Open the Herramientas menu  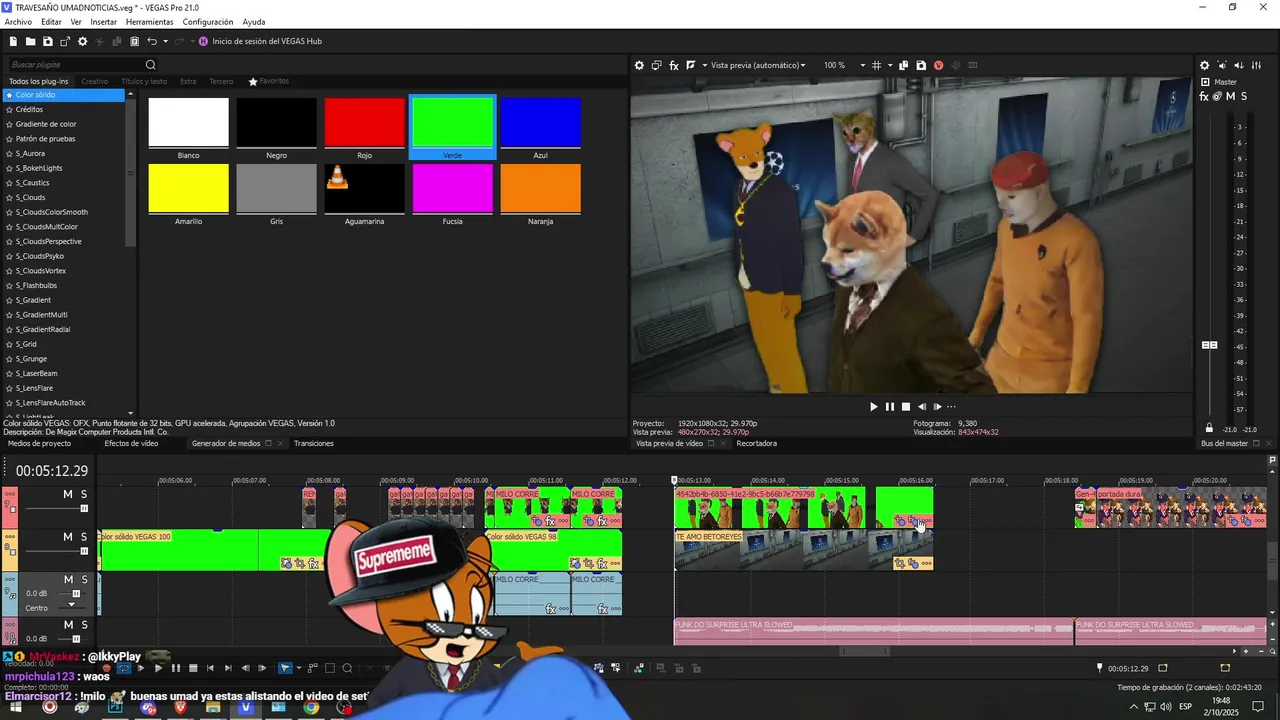pyautogui.click(x=149, y=22)
